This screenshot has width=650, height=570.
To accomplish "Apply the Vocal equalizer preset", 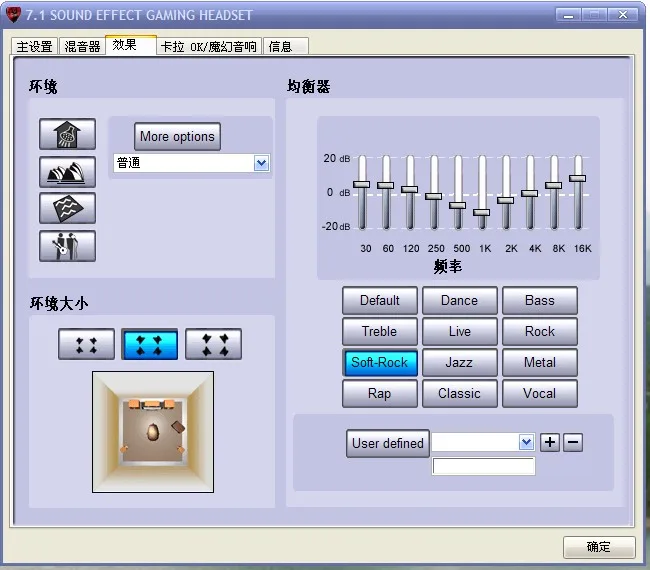I will [x=540, y=393].
